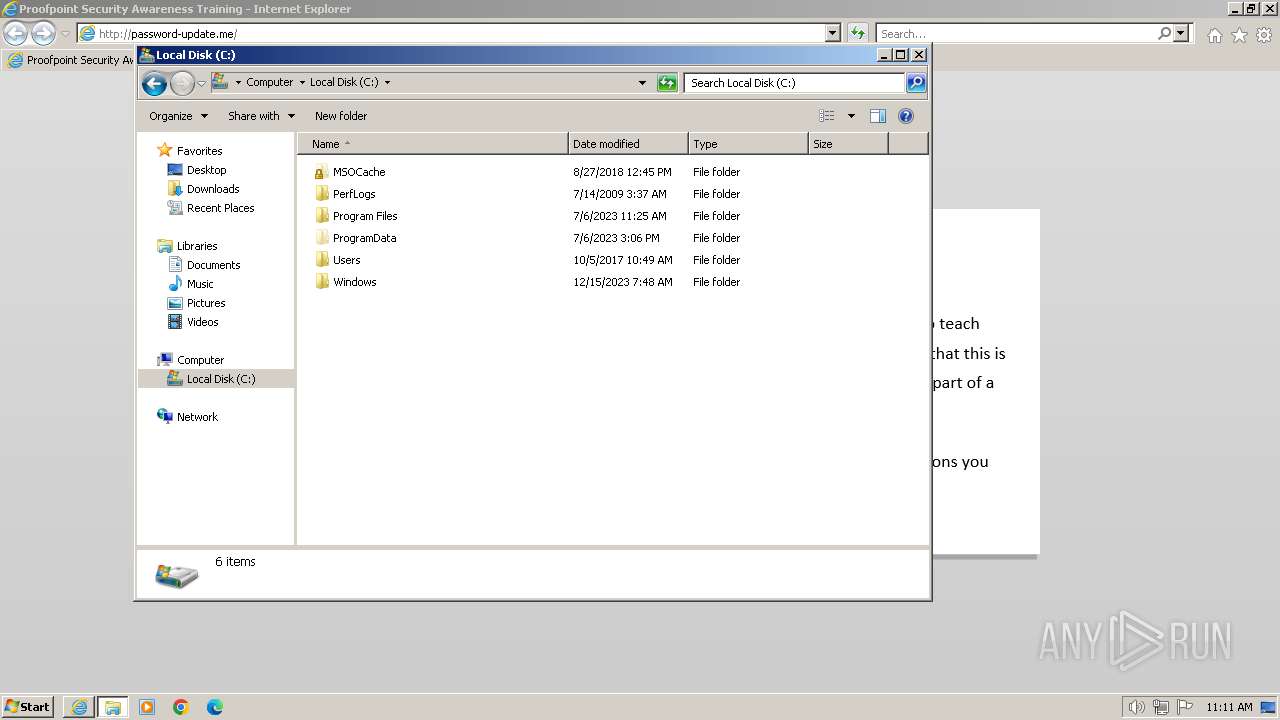1280x720 pixels.
Task: Open the IE Tools gear icon
Action: point(1263,35)
